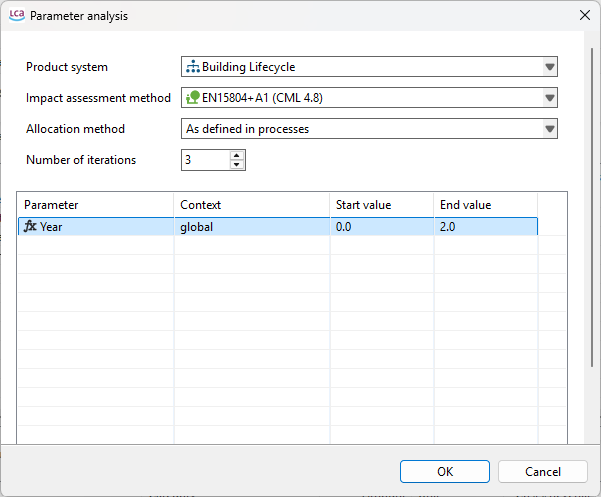Increase the number of iterations with up arrow
Image resolution: width=601 pixels, height=497 pixels.
pos(237,155)
